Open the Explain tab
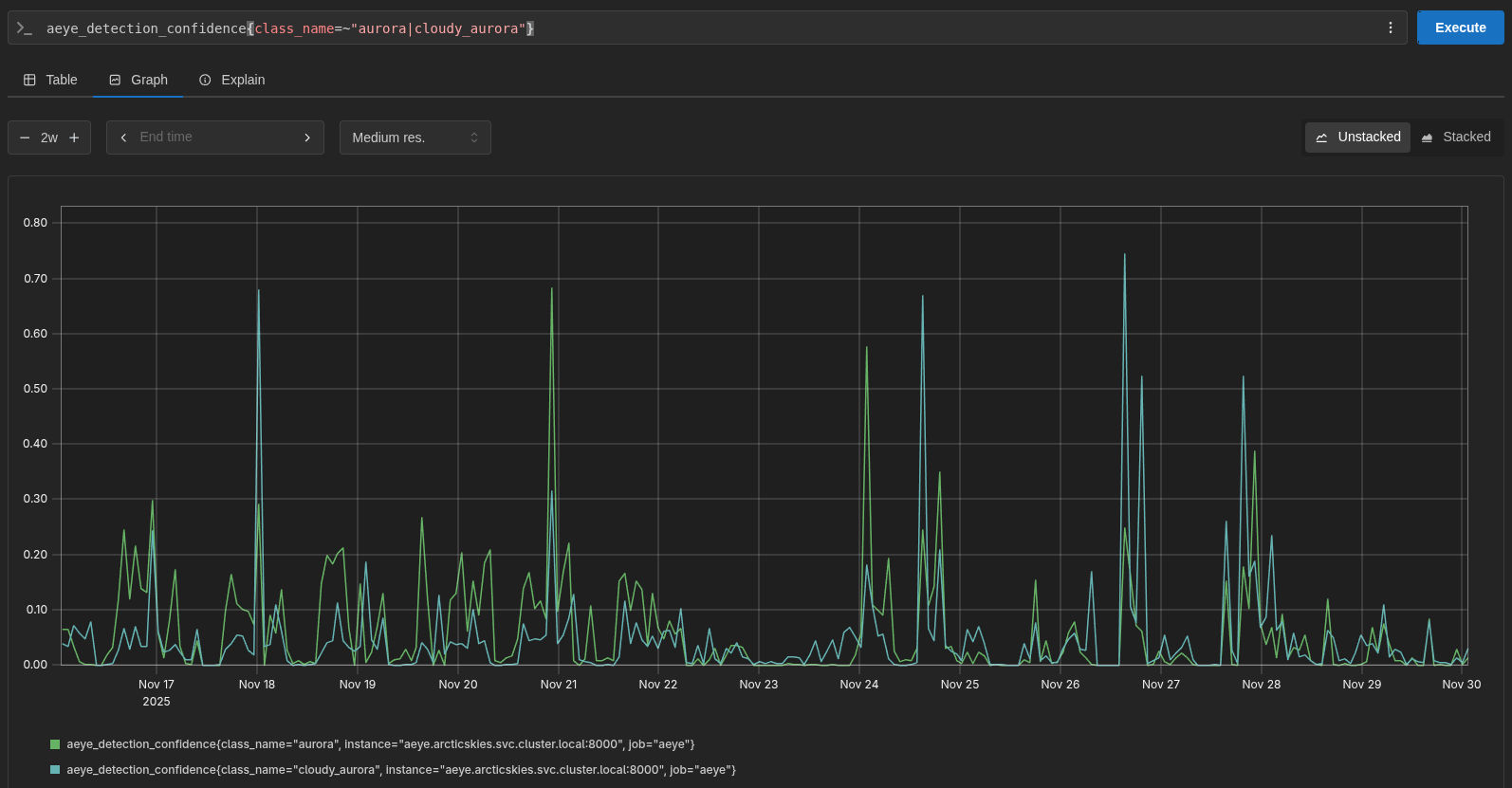 click(x=232, y=80)
